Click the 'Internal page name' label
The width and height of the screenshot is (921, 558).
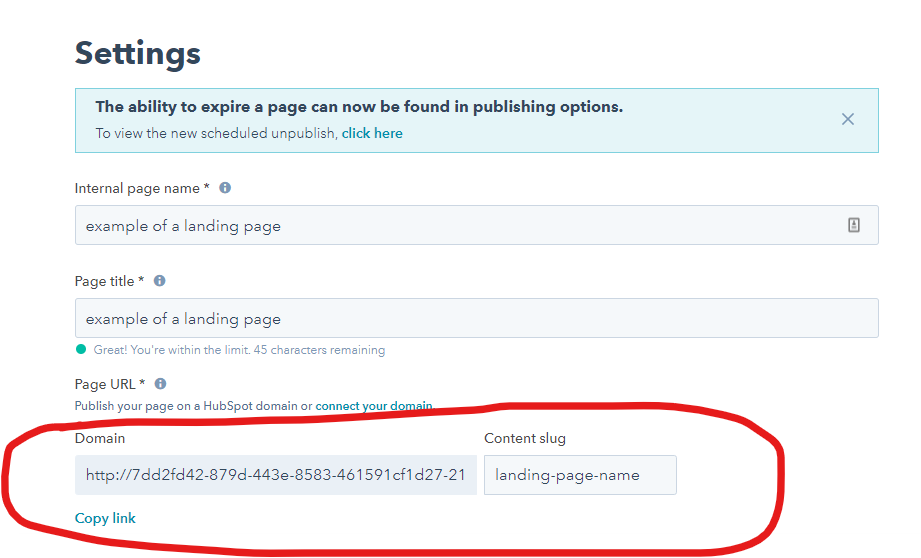point(142,189)
